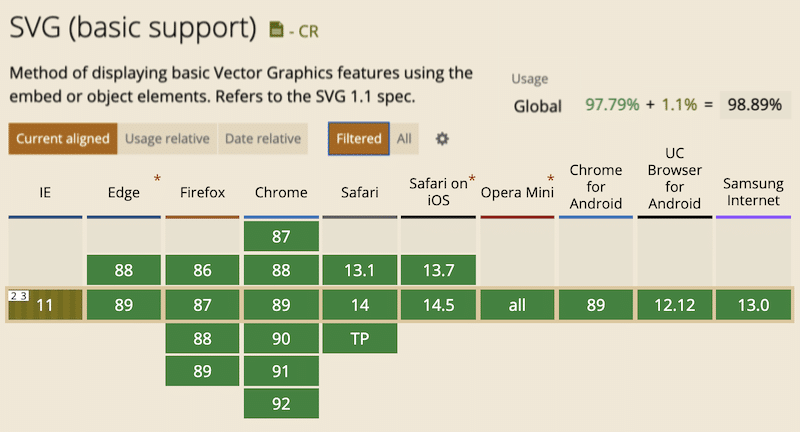The height and width of the screenshot is (432, 800).
Task: Click the asterisk beside Safari on iOS
Action: [x=472, y=179]
